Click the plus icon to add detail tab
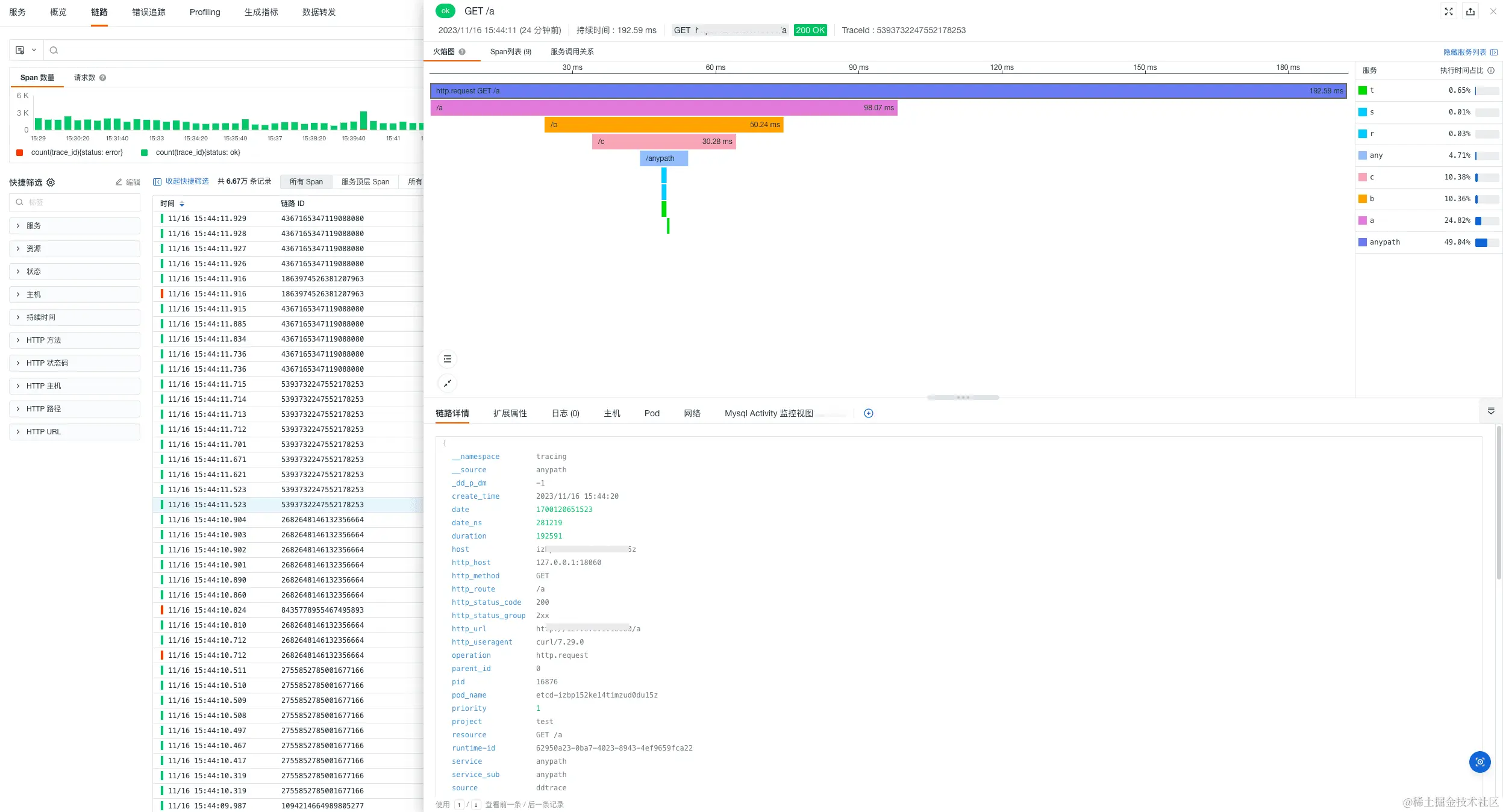The image size is (1503, 812). 869,413
